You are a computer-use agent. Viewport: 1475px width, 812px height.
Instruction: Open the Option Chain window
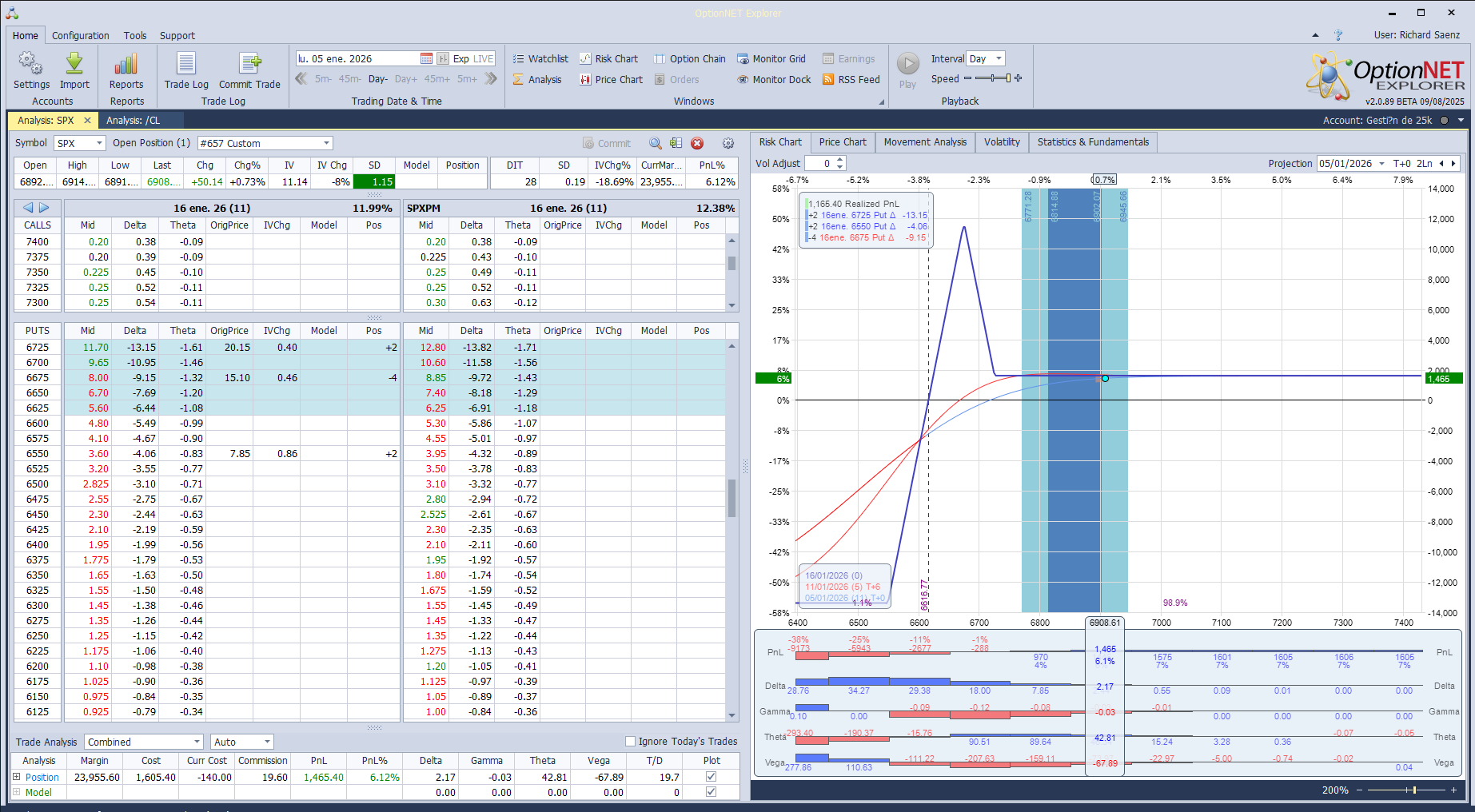[x=689, y=58]
